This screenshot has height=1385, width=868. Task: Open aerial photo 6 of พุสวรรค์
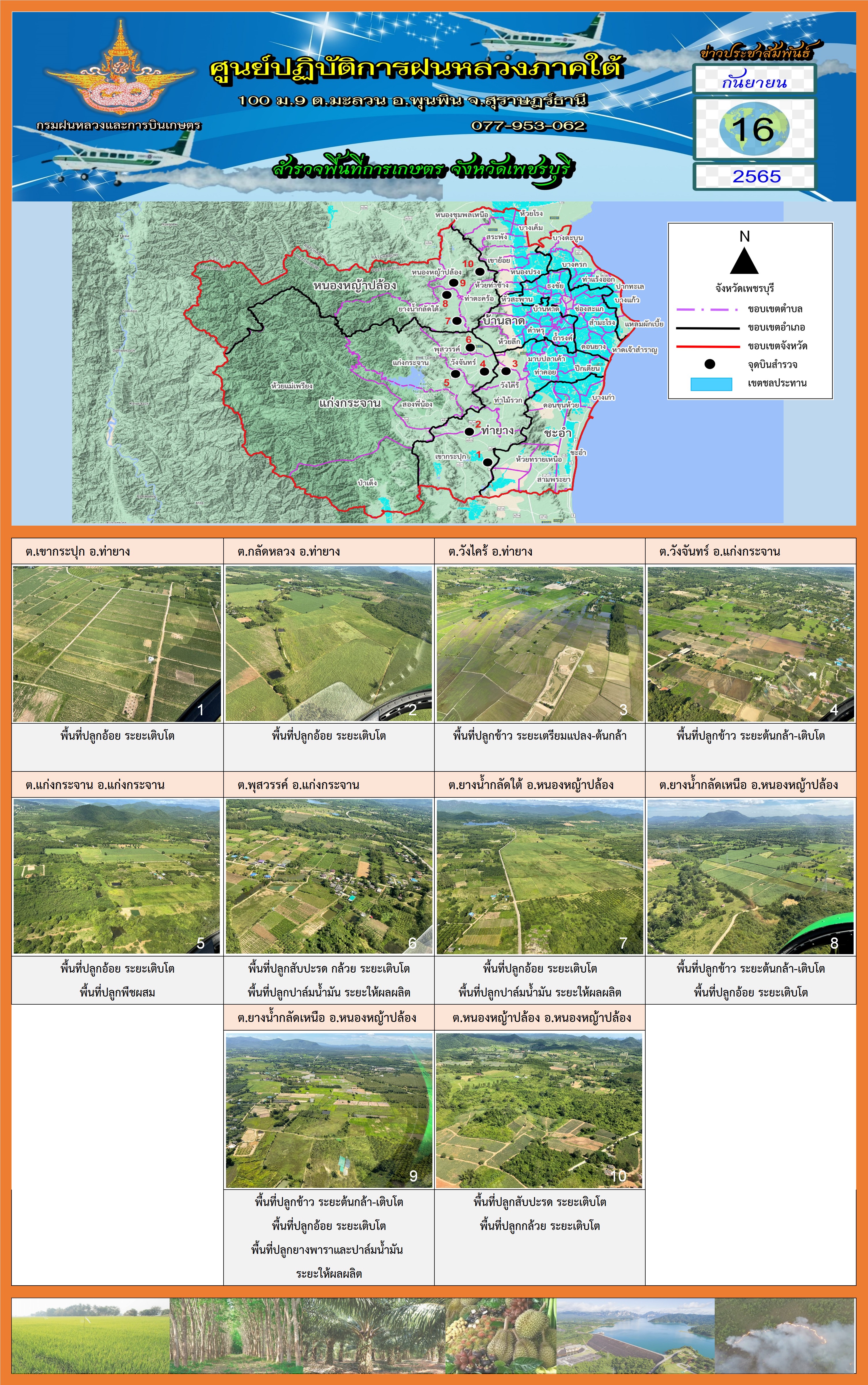(x=329, y=877)
